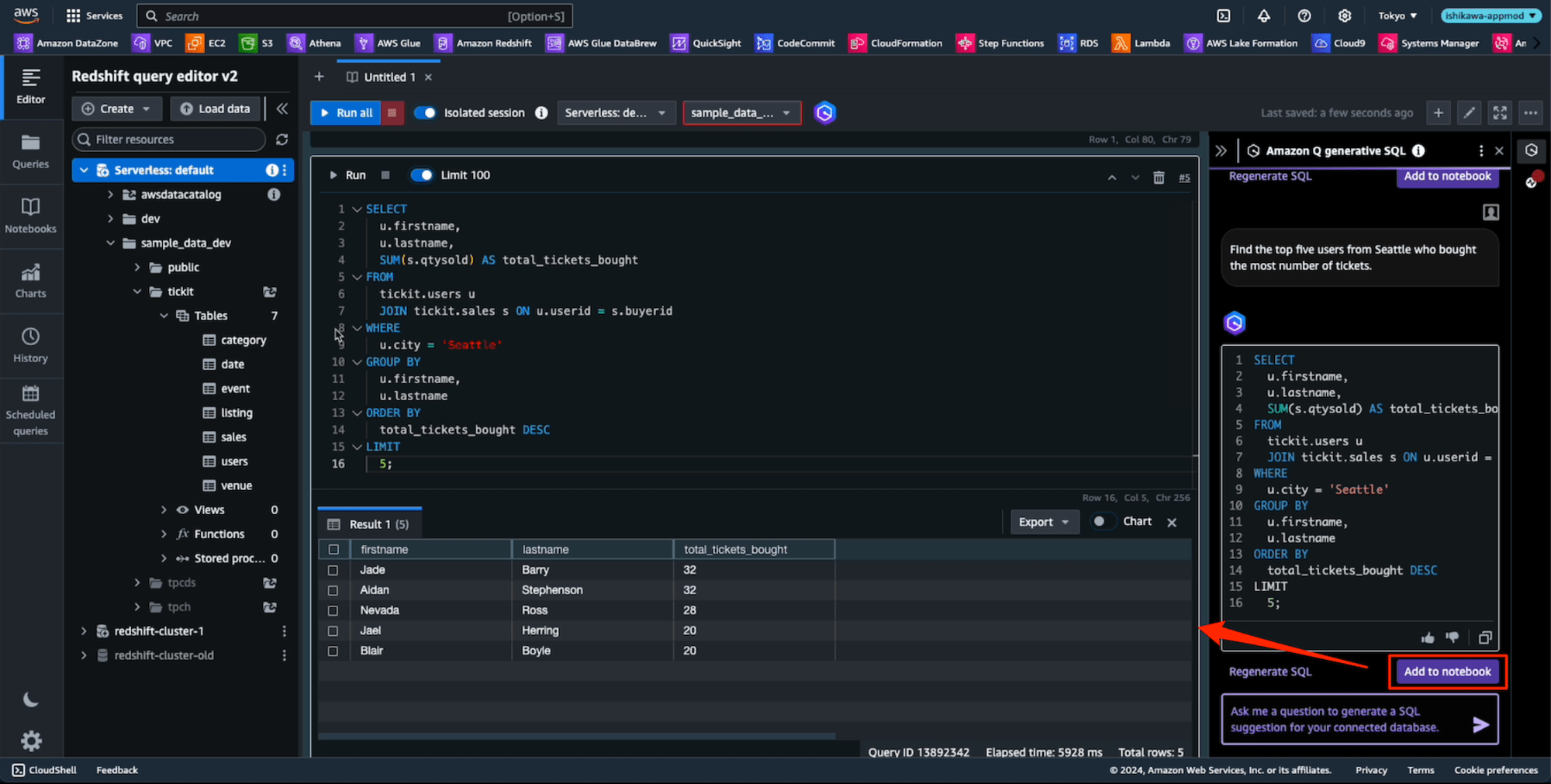This screenshot has height=784, width=1551.
Task: Open AWS notifications bell
Action: pos(1264,16)
